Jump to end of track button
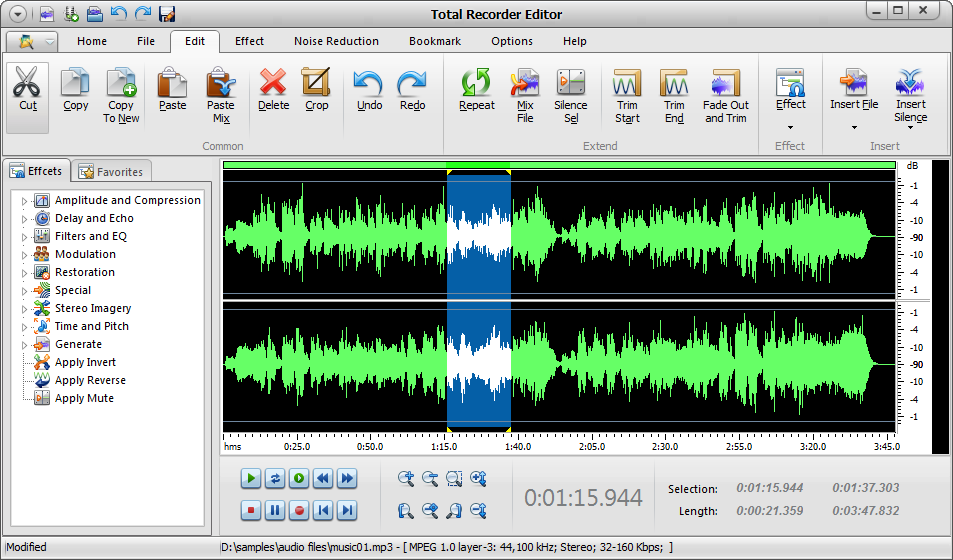 click(x=347, y=510)
